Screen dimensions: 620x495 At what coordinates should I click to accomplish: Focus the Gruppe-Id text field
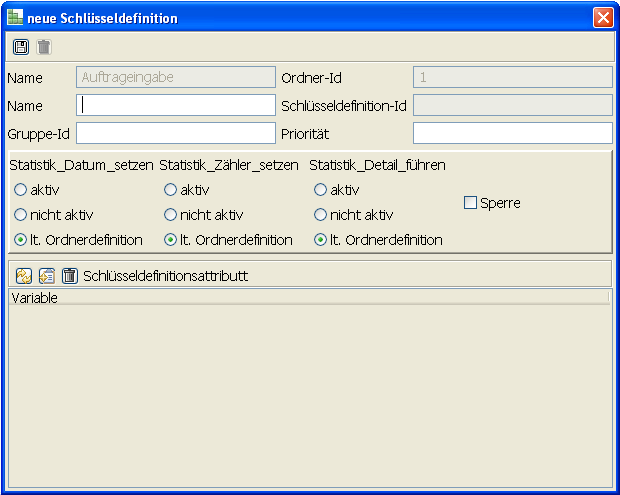(175, 133)
